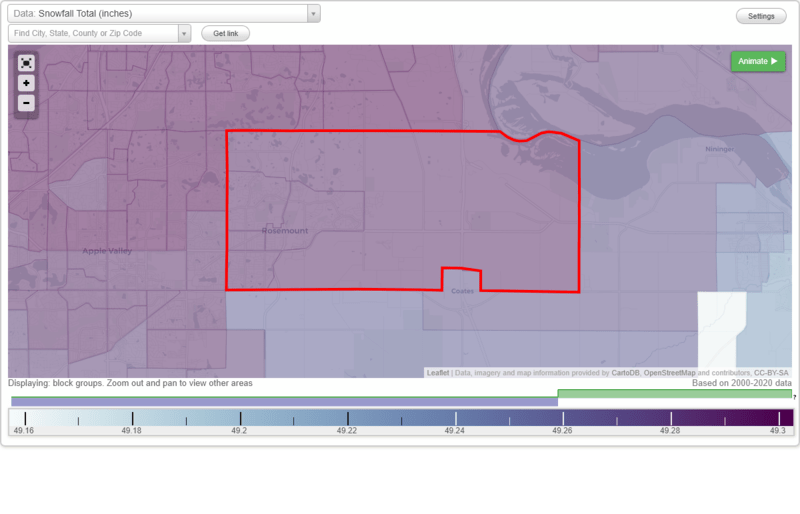Click the Rosemount map label
This screenshot has width=800, height=514.
[285, 231]
